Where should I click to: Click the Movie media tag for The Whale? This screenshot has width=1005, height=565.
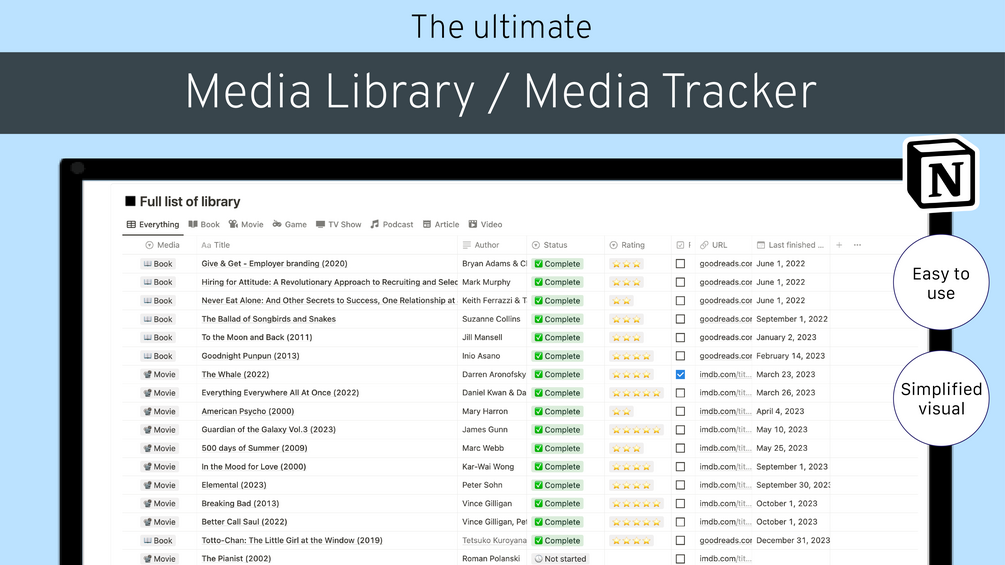[x=159, y=374]
